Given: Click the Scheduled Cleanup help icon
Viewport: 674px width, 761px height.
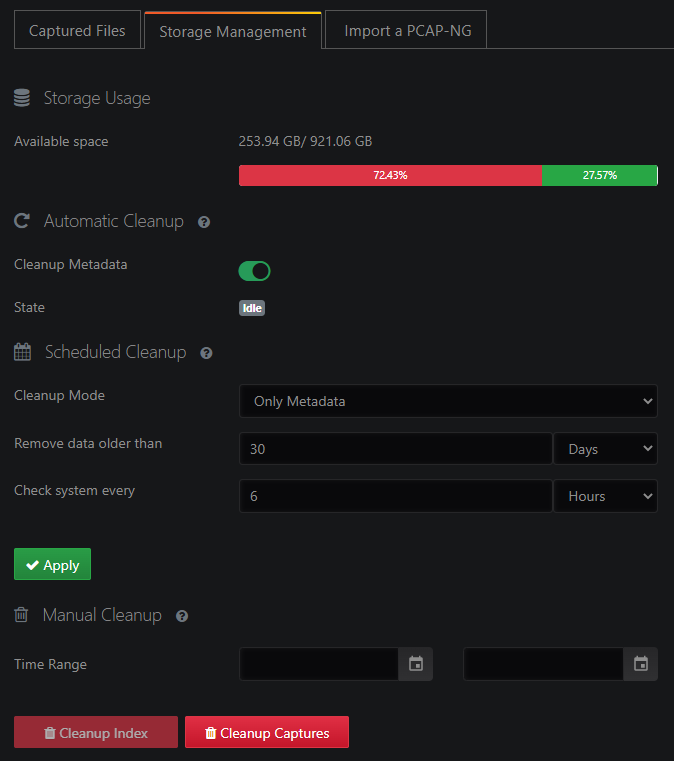Looking at the screenshot, I should pyautogui.click(x=206, y=353).
